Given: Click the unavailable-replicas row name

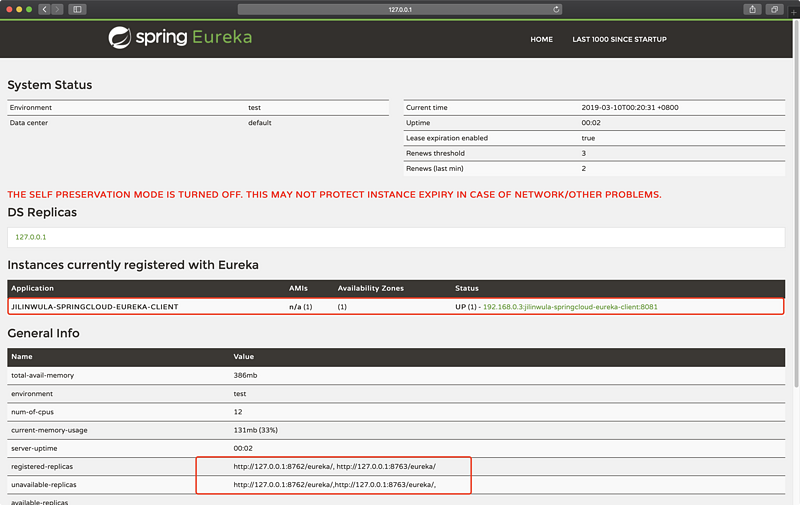Looking at the screenshot, I should click(43, 485).
